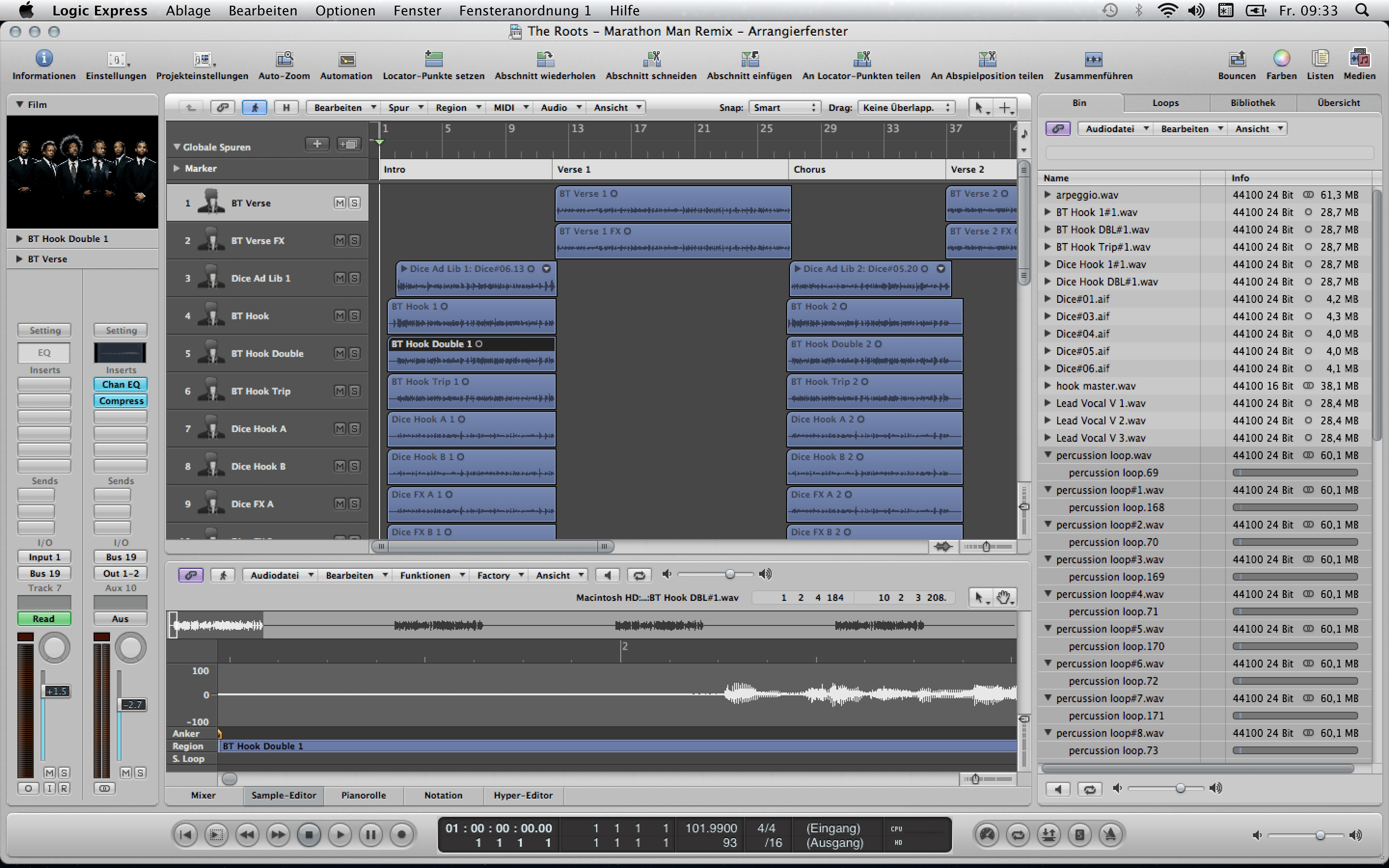Viewport: 1389px width, 868px height.
Task: Click Abschnitt wiederholen icon
Action: [x=545, y=58]
